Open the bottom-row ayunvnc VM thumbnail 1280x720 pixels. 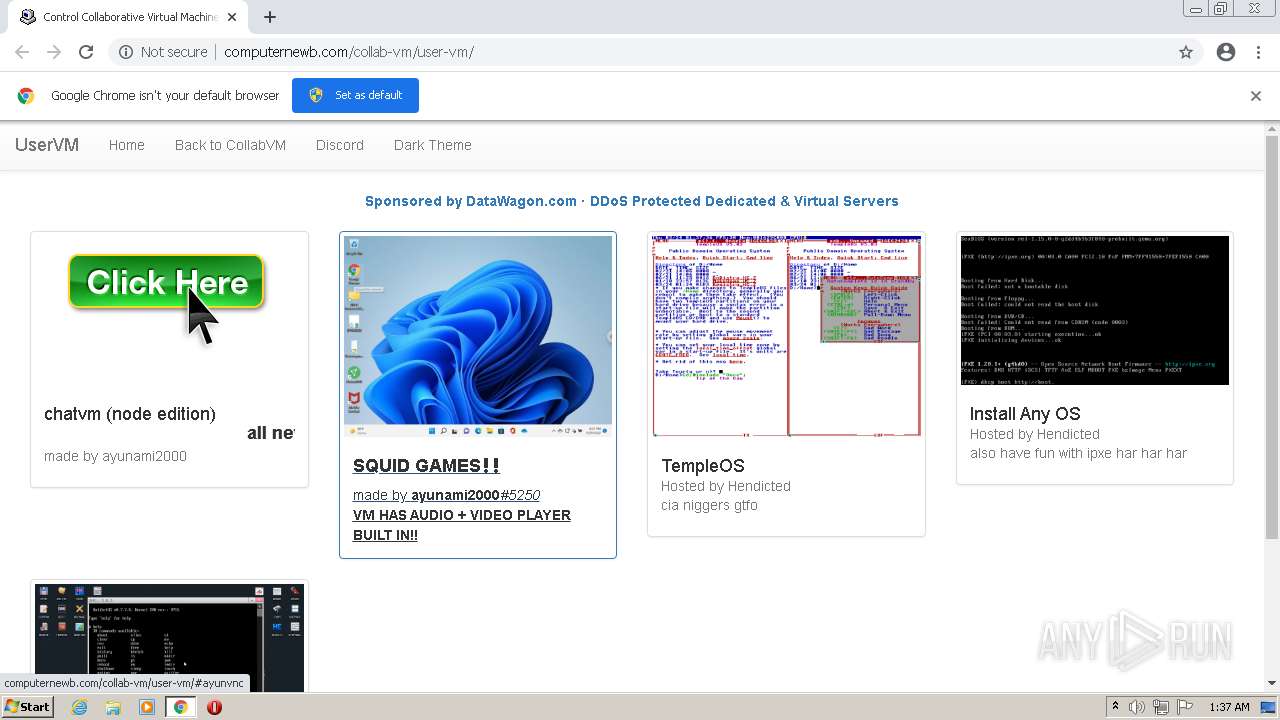(170, 638)
